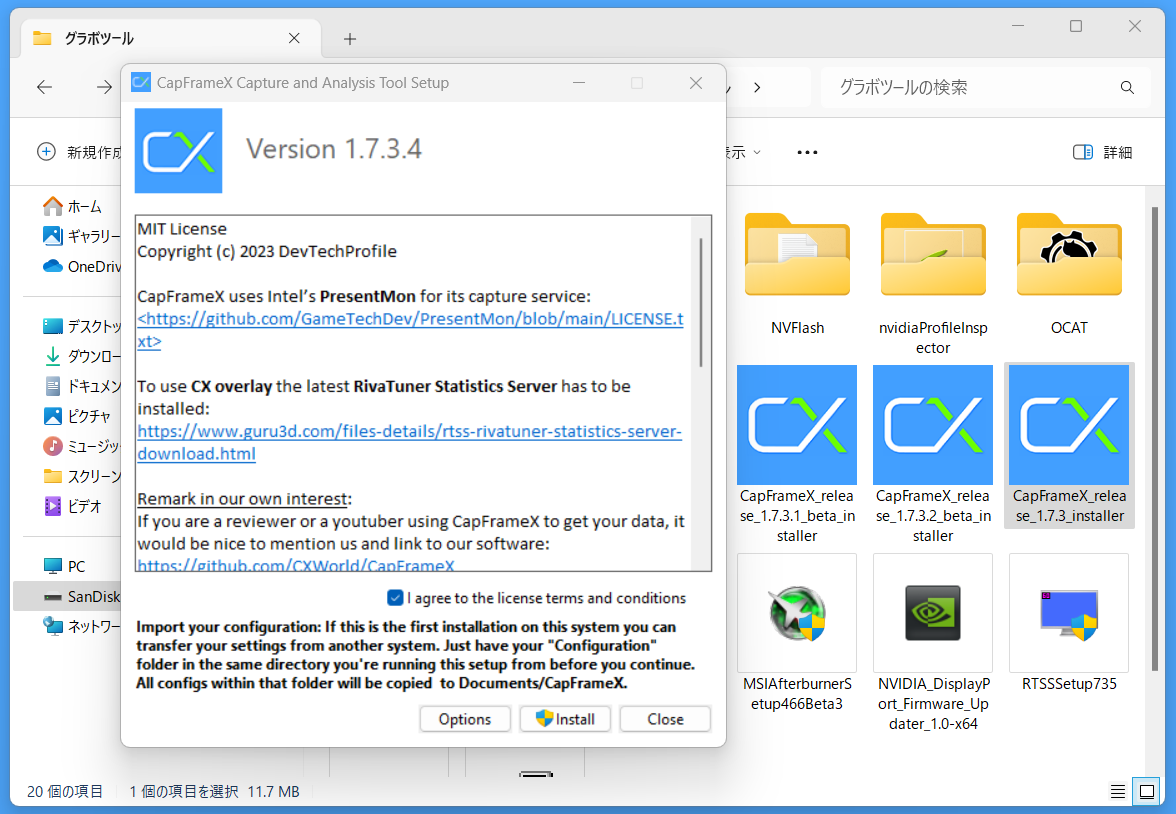Open ミュージック folder in sidebar
The width and height of the screenshot is (1176, 814).
(x=81, y=446)
